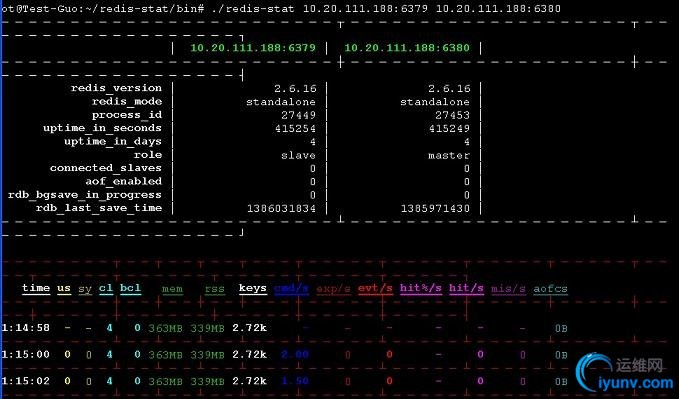The width and height of the screenshot is (679, 399).
Task: Click the us column header
Action: click(64, 289)
